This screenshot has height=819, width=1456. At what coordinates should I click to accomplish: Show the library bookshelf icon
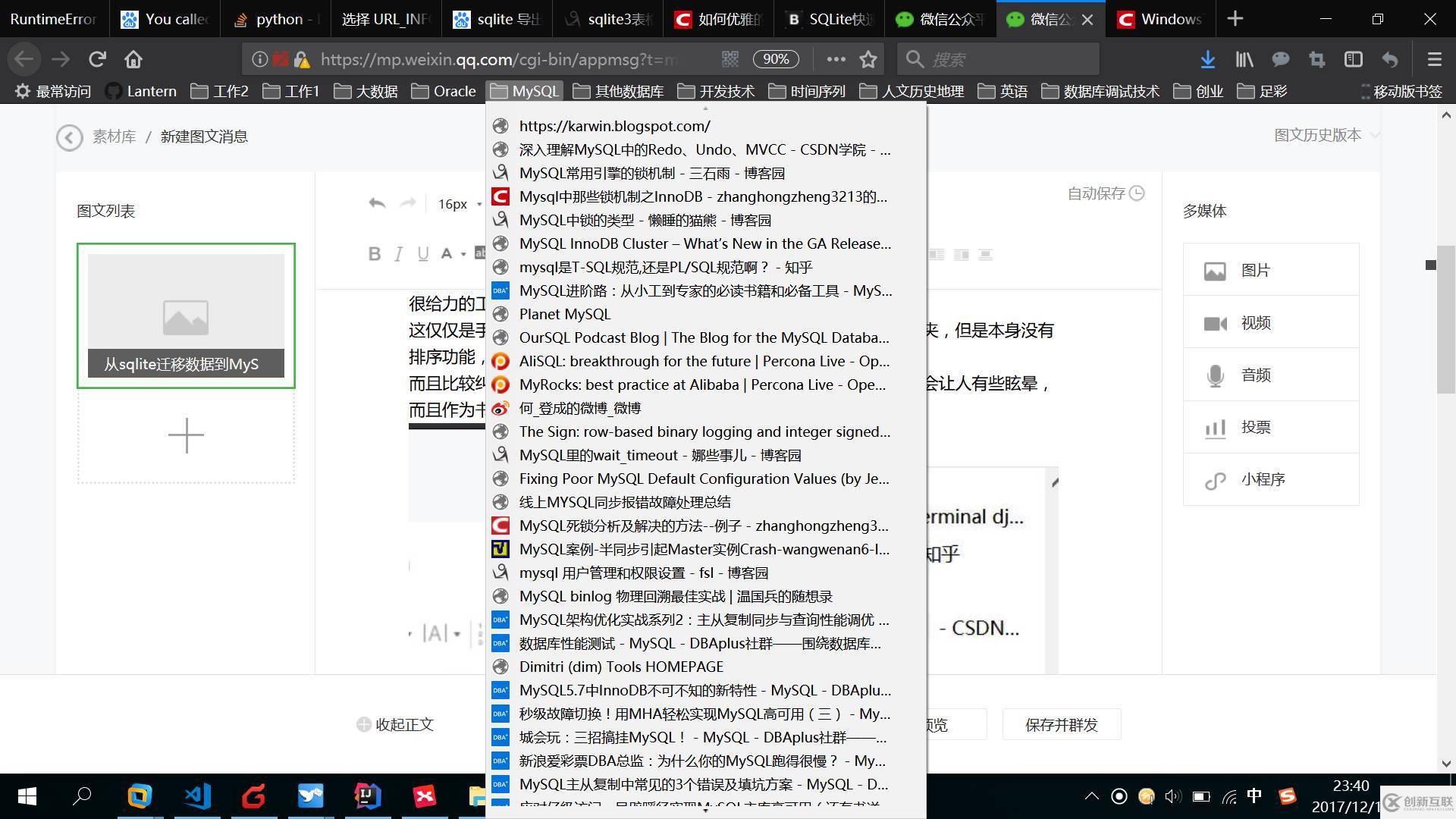[x=1244, y=59]
